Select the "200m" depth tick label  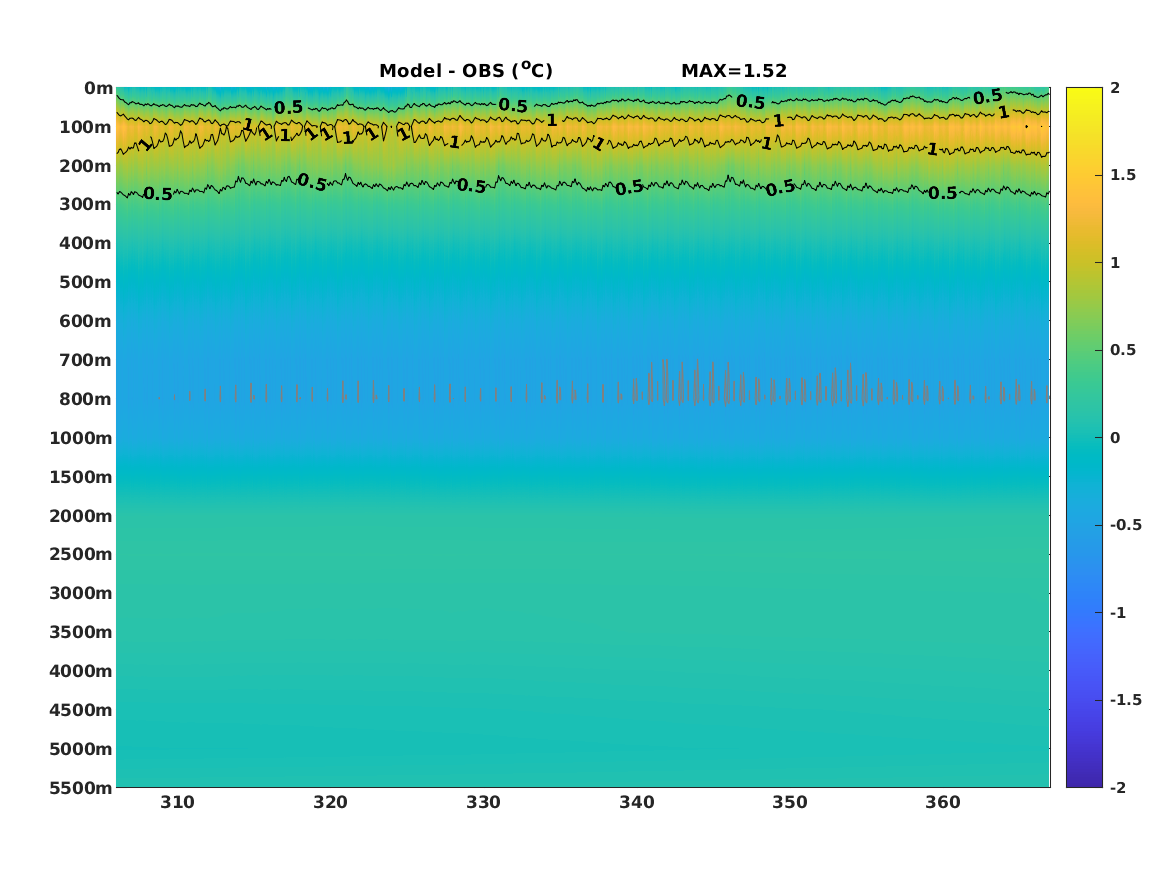click(x=86, y=166)
